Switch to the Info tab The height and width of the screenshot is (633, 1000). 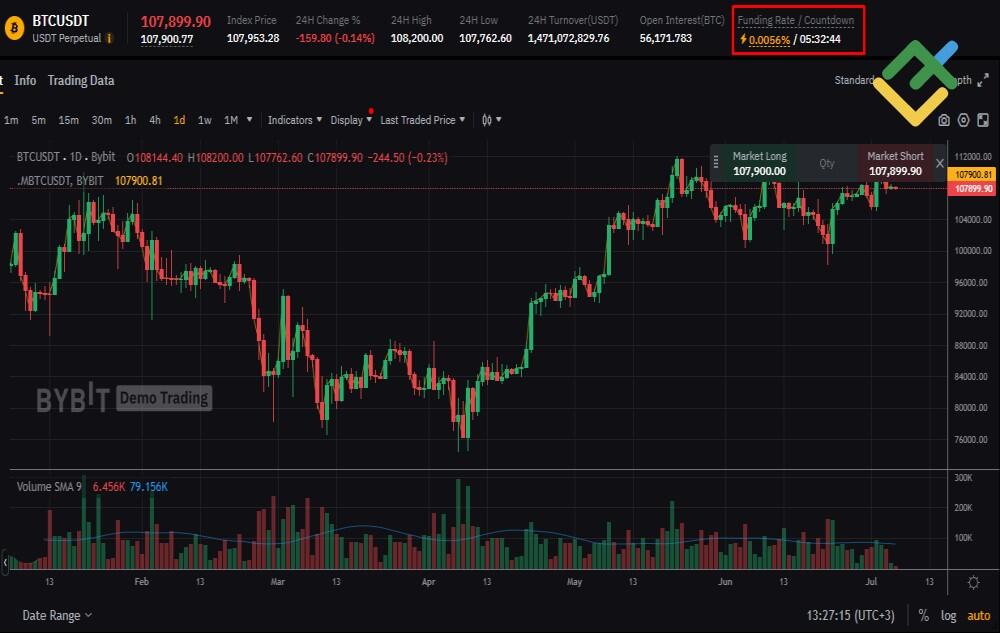25,80
